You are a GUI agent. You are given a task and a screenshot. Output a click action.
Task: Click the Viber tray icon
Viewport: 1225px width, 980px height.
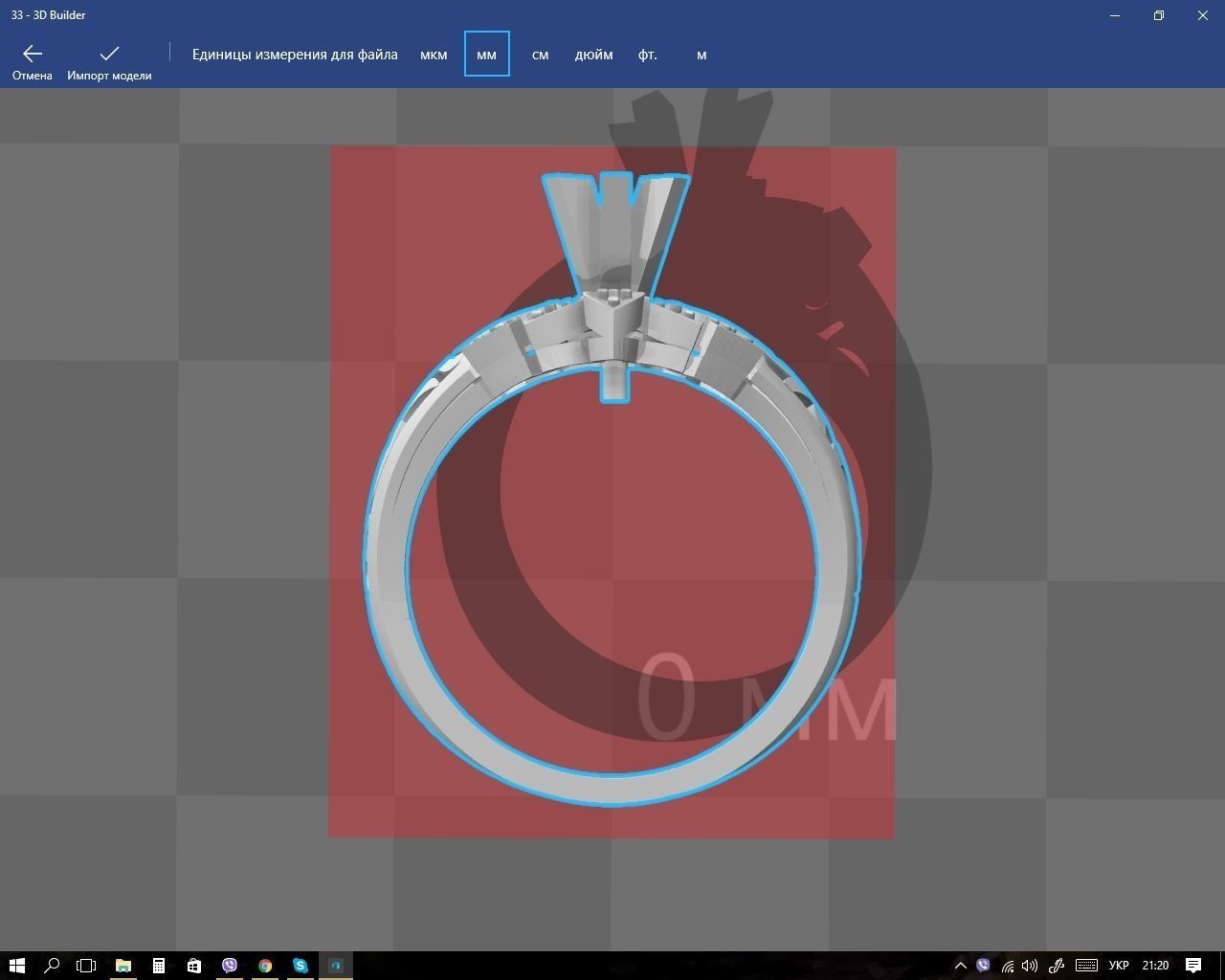(983, 965)
